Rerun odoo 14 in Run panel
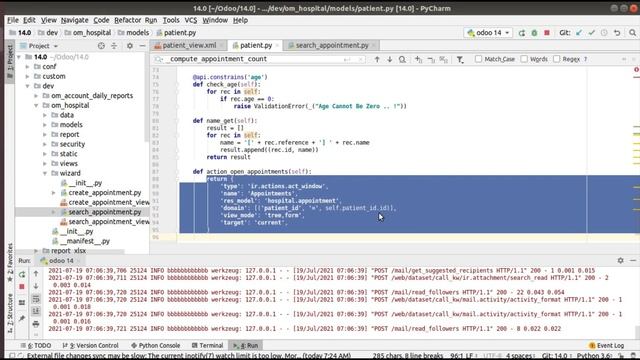 coord(22,275)
